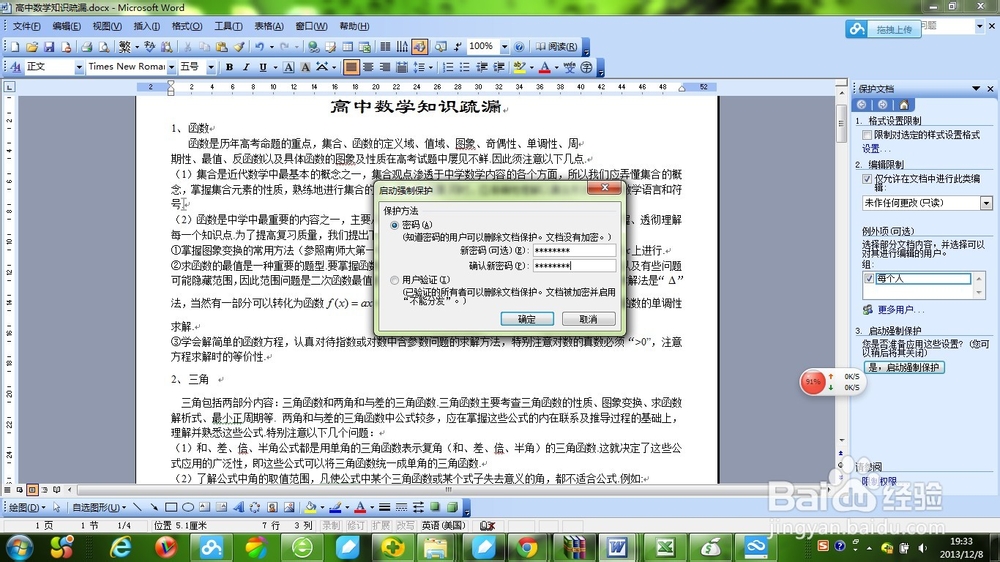Image resolution: width=1000 pixels, height=562 pixels.
Task: Select the Rectangle drawing tool
Action: tap(171, 507)
